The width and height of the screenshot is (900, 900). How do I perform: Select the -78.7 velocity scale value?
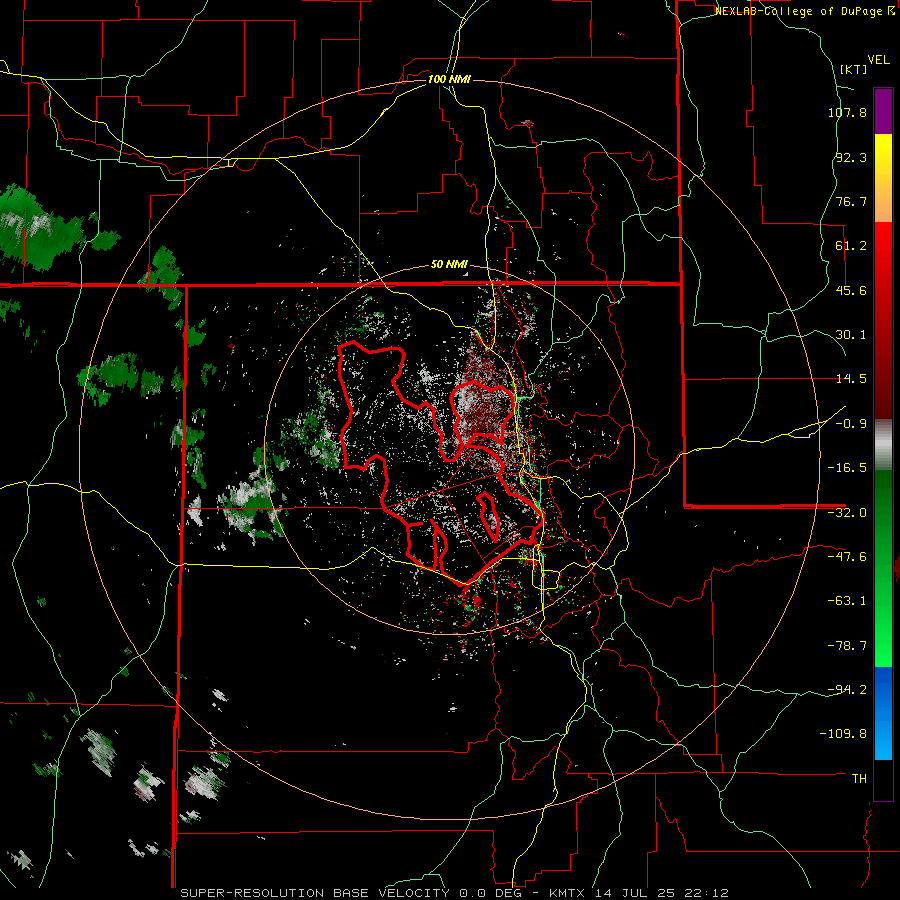[x=847, y=646]
